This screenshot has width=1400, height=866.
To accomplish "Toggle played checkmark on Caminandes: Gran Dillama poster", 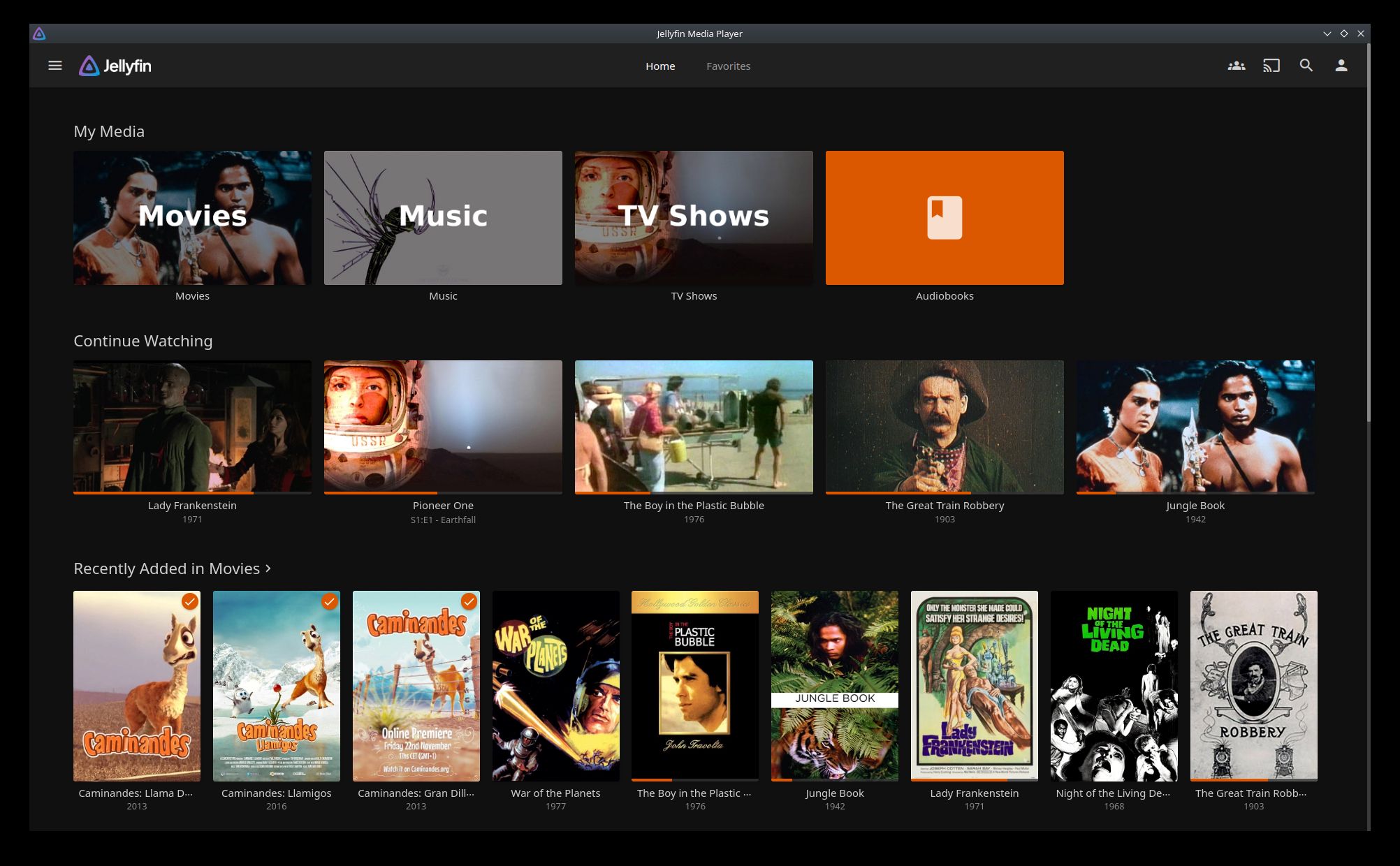I will pos(469,601).
